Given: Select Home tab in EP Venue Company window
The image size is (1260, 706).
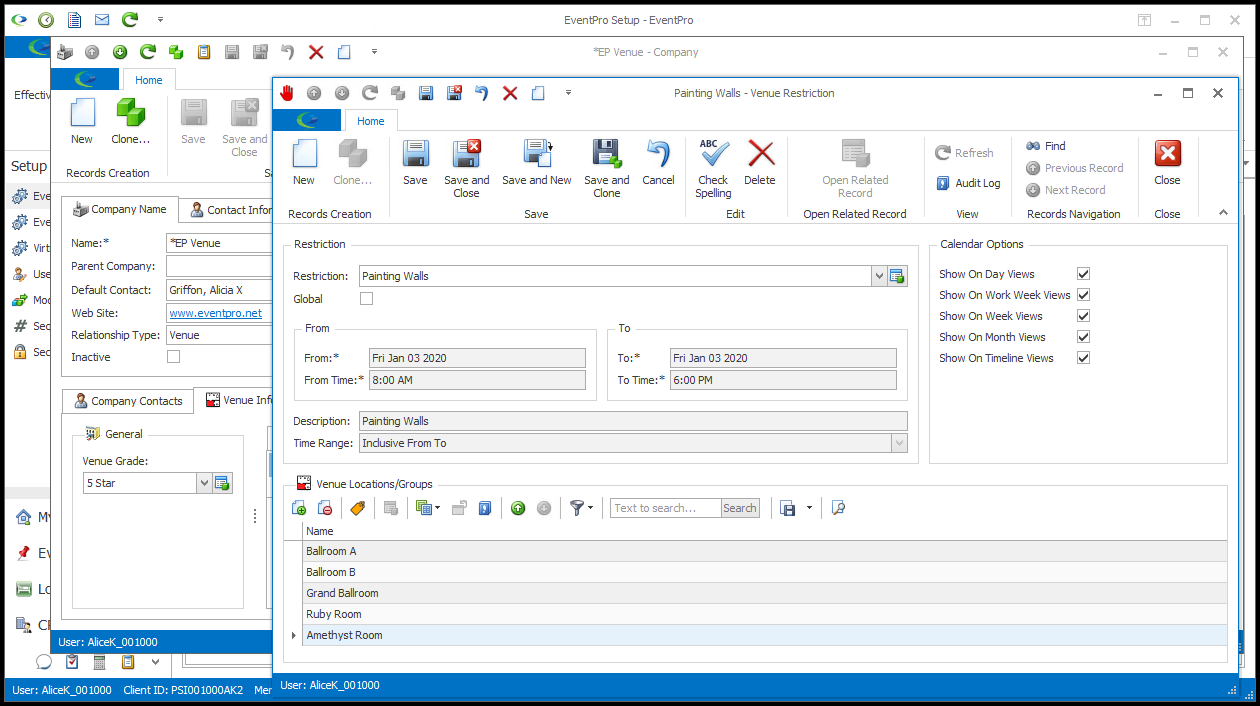Looking at the screenshot, I should [149, 80].
